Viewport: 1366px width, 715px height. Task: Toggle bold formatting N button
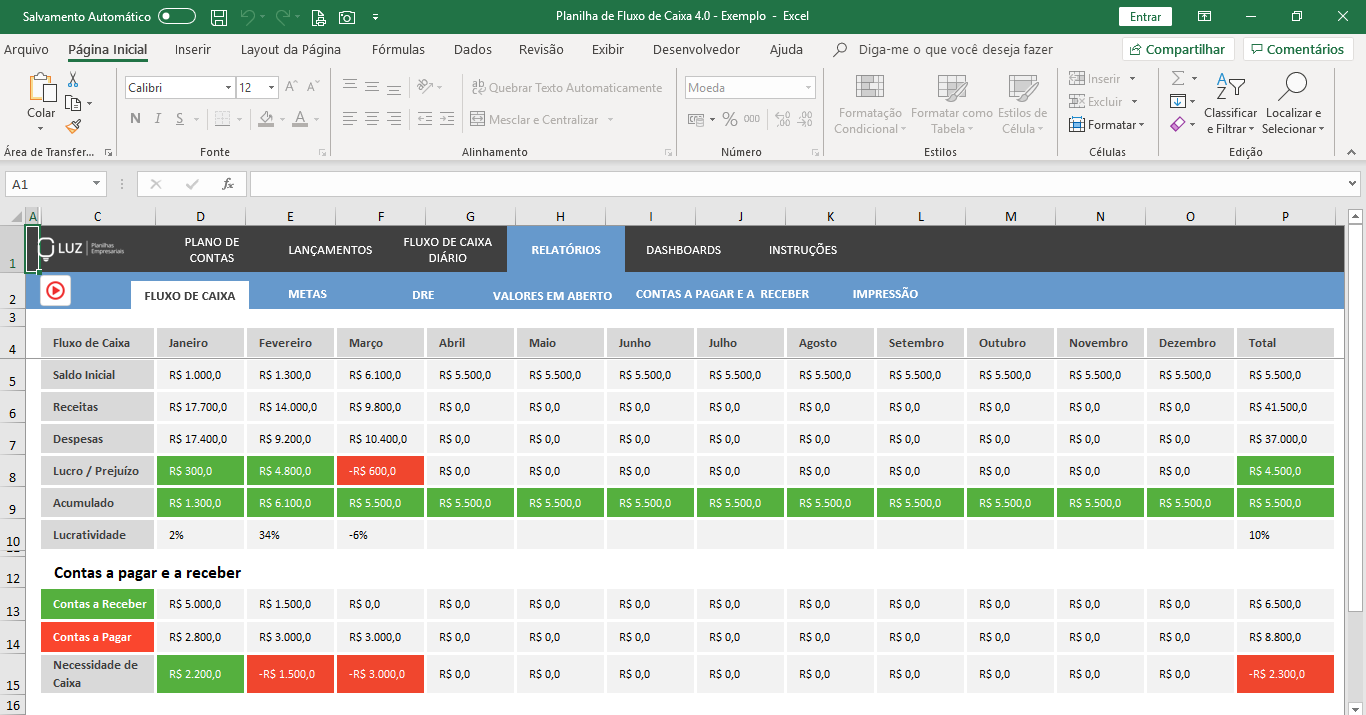pyautogui.click(x=135, y=120)
